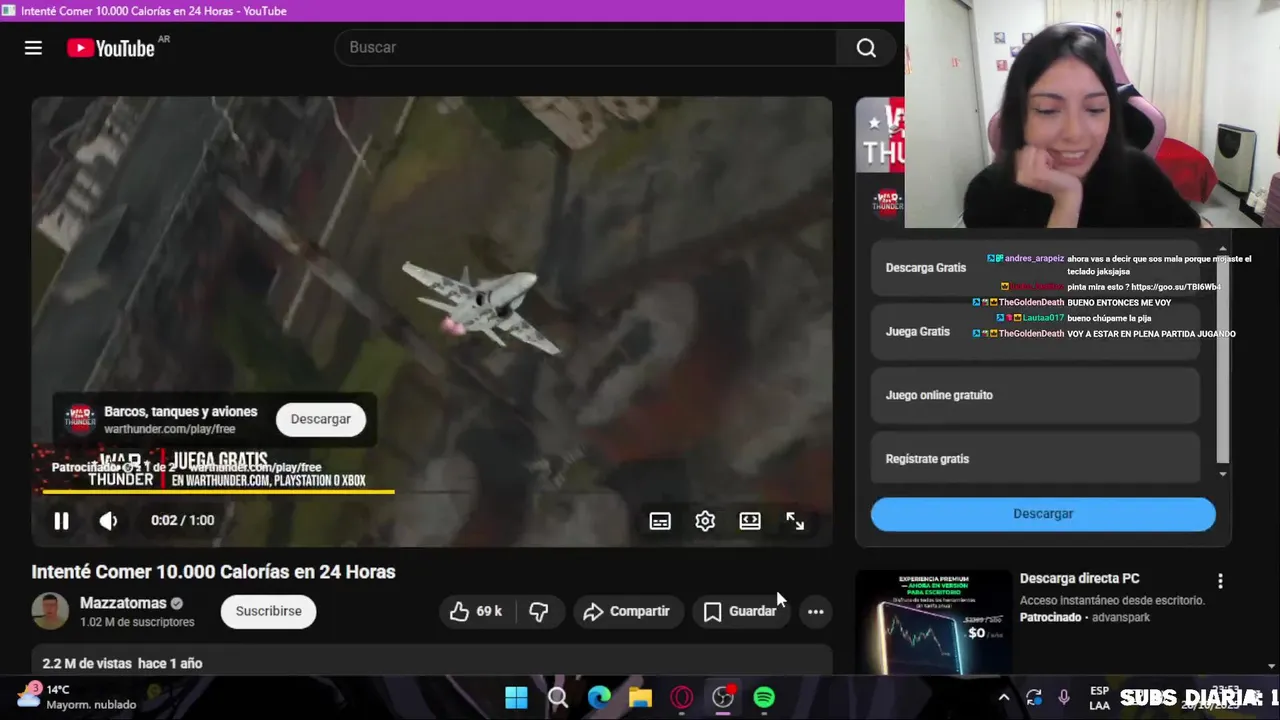Switch the ESP LAA keyboard language indicator
This screenshot has width=1280, height=720.
1099,697
